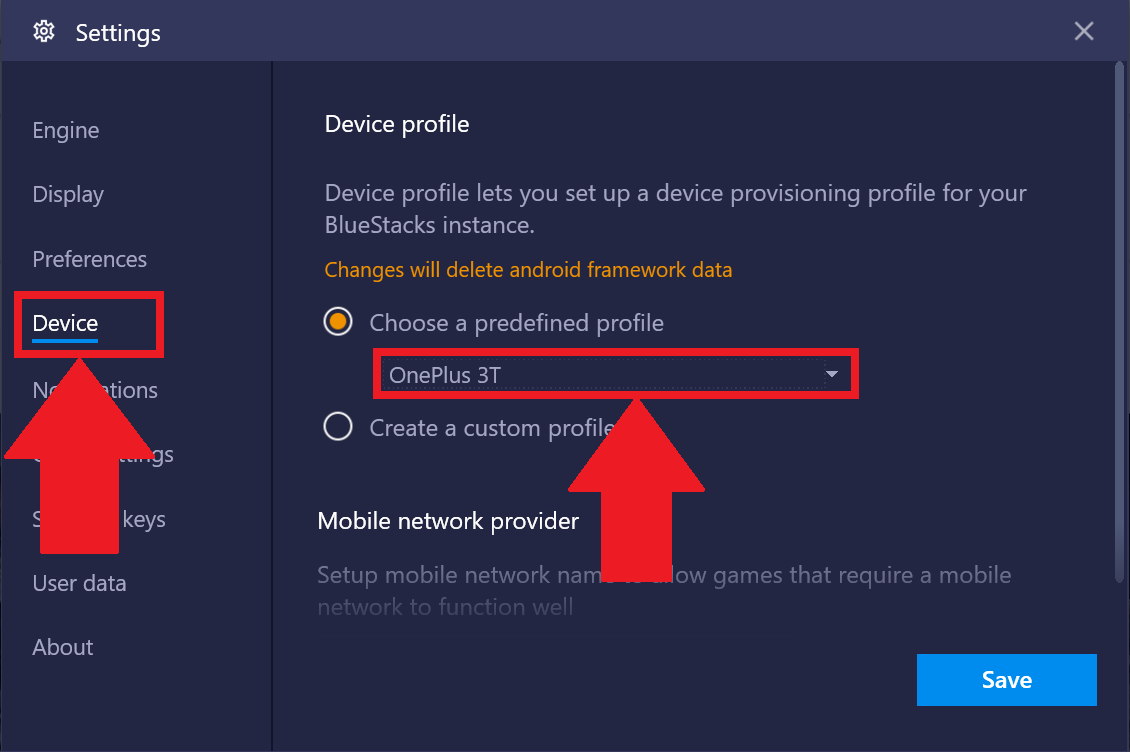Expand the OnePlus 3T profile dropdown arrow
1130x752 pixels.
click(832, 374)
